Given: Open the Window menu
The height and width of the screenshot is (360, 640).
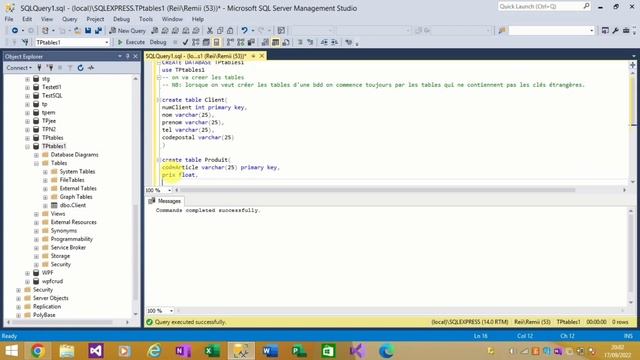Looking at the screenshot, I should (172, 19).
